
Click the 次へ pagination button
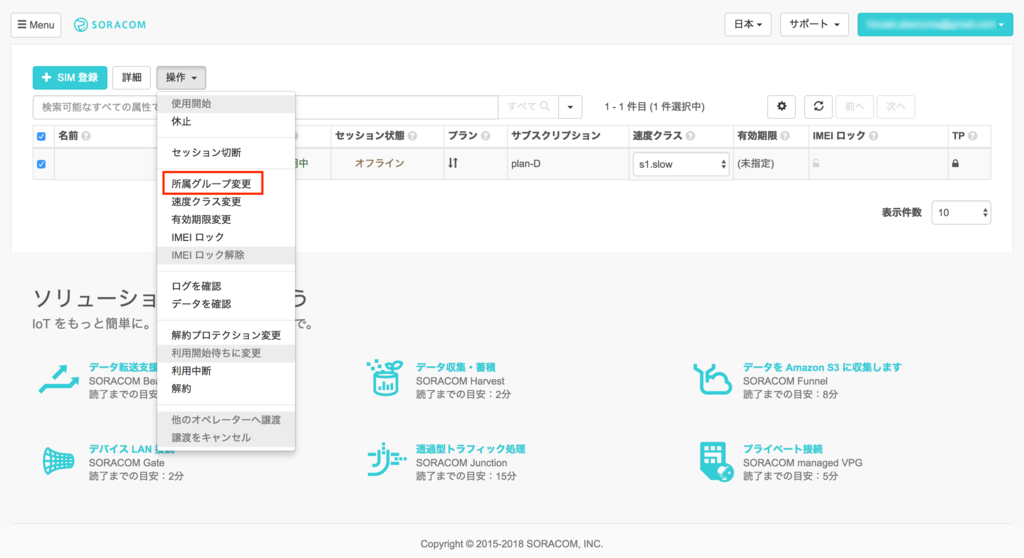pyautogui.click(x=895, y=106)
